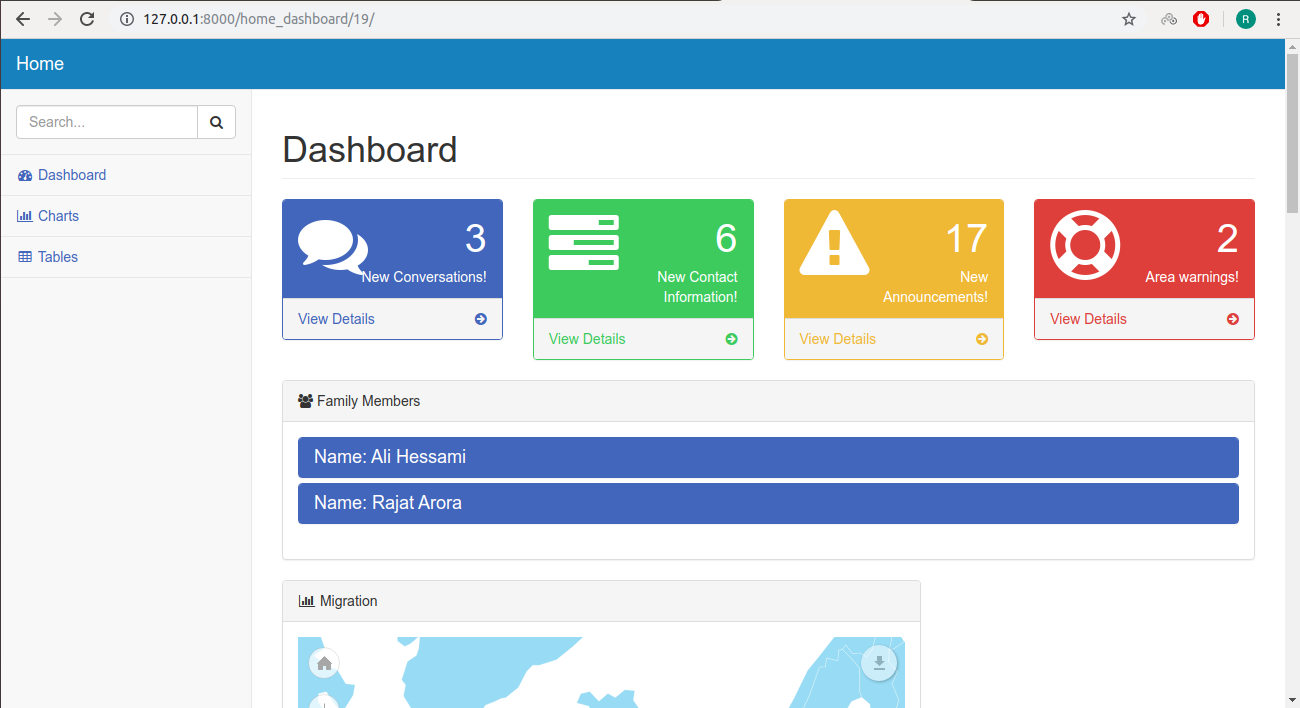The height and width of the screenshot is (708, 1300).
Task: Open the bike-shaped extension icon
Action: (x=1169, y=19)
